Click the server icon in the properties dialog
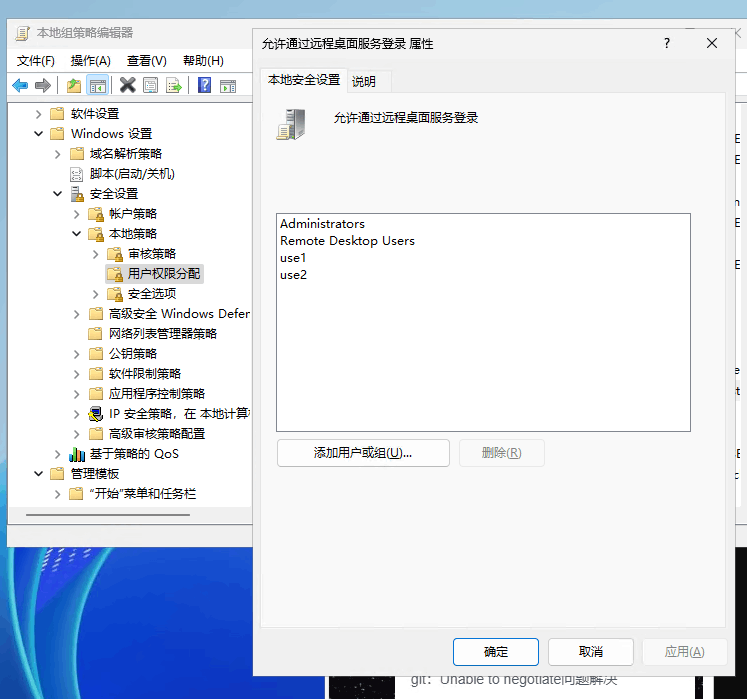The width and height of the screenshot is (747, 699). pyautogui.click(x=291, y=124)
